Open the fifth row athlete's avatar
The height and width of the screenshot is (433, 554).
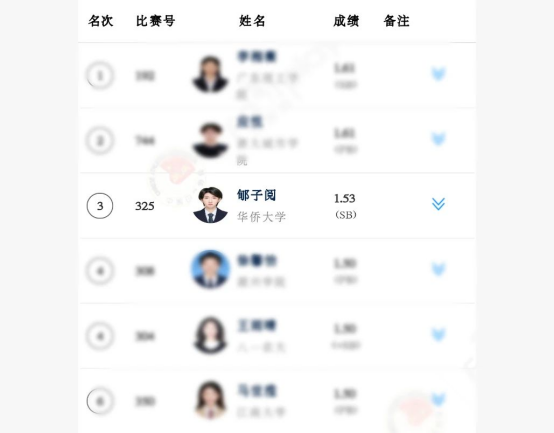(210, 335)
